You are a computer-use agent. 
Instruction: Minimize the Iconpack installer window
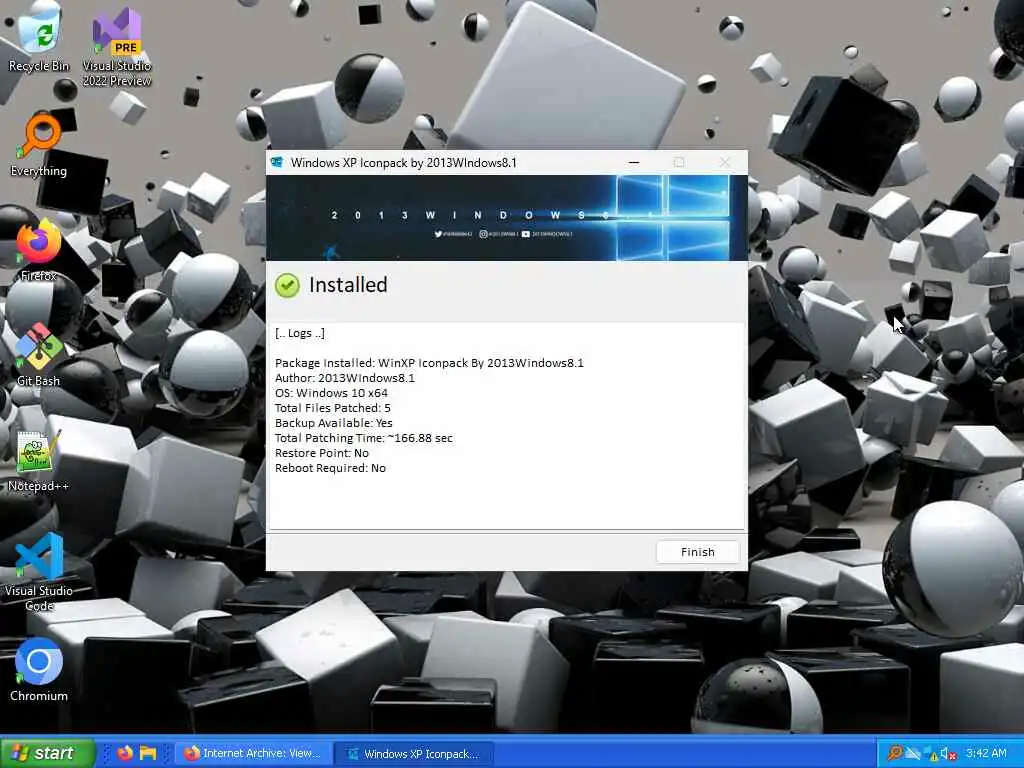[633, 162]
